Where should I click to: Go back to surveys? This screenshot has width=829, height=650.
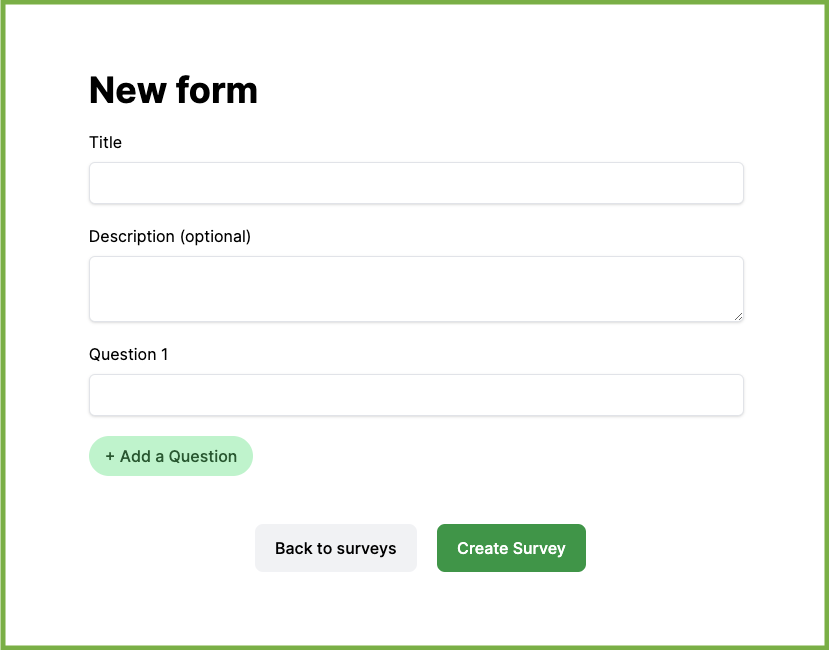coord(336,548)
